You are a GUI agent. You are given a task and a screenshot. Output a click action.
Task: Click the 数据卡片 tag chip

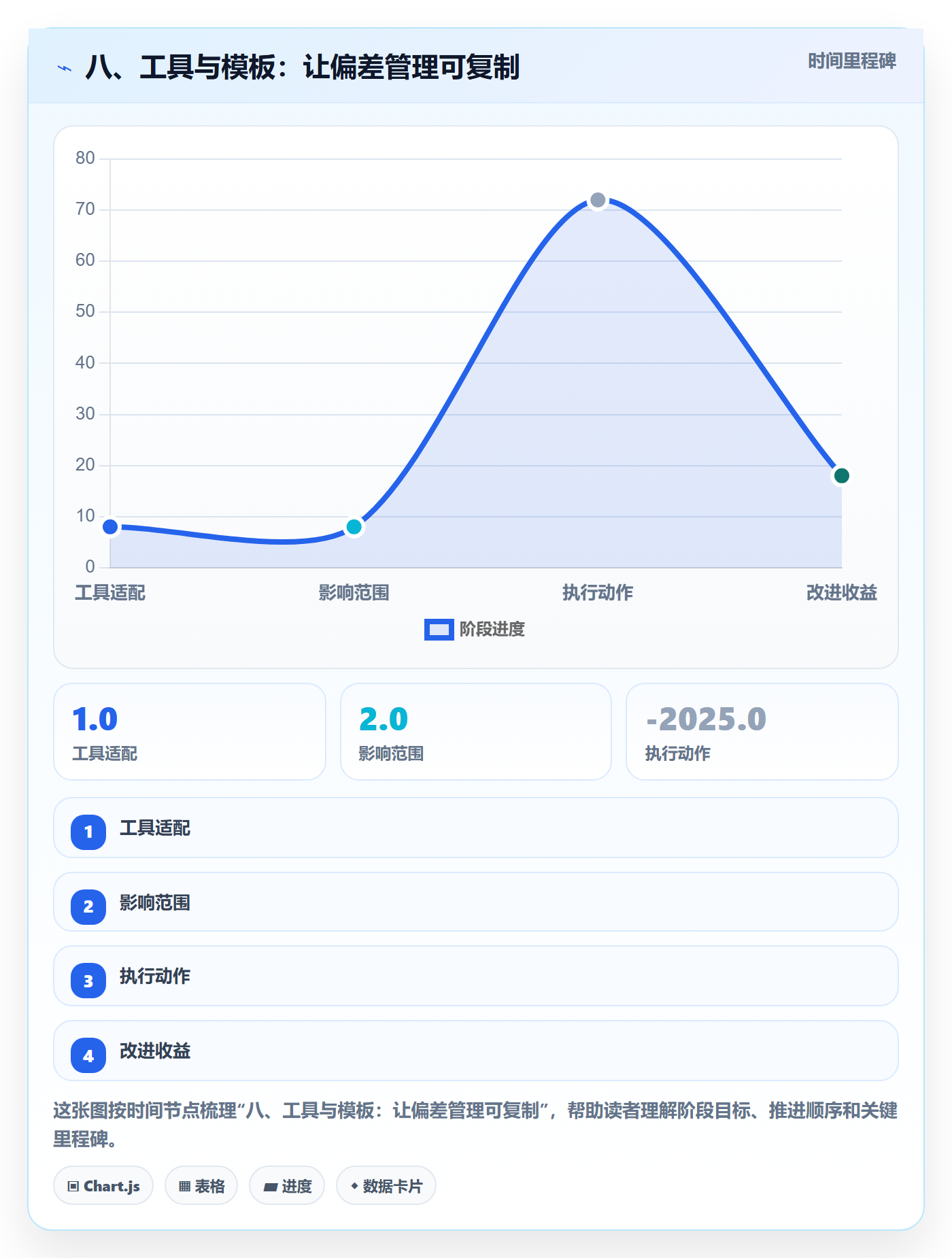point(386,1186)
